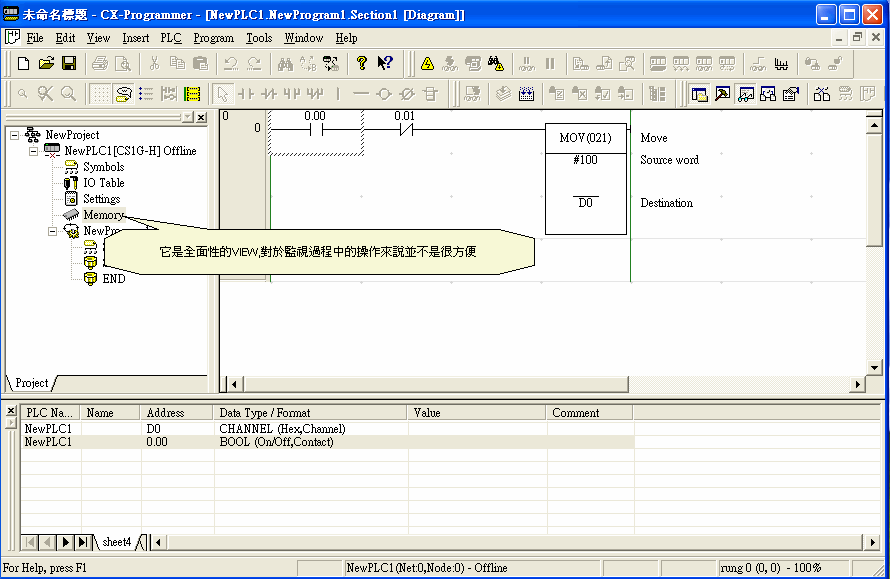Select the New Contact tool
This screenshot has width=890, height=579.
[246, 94]
